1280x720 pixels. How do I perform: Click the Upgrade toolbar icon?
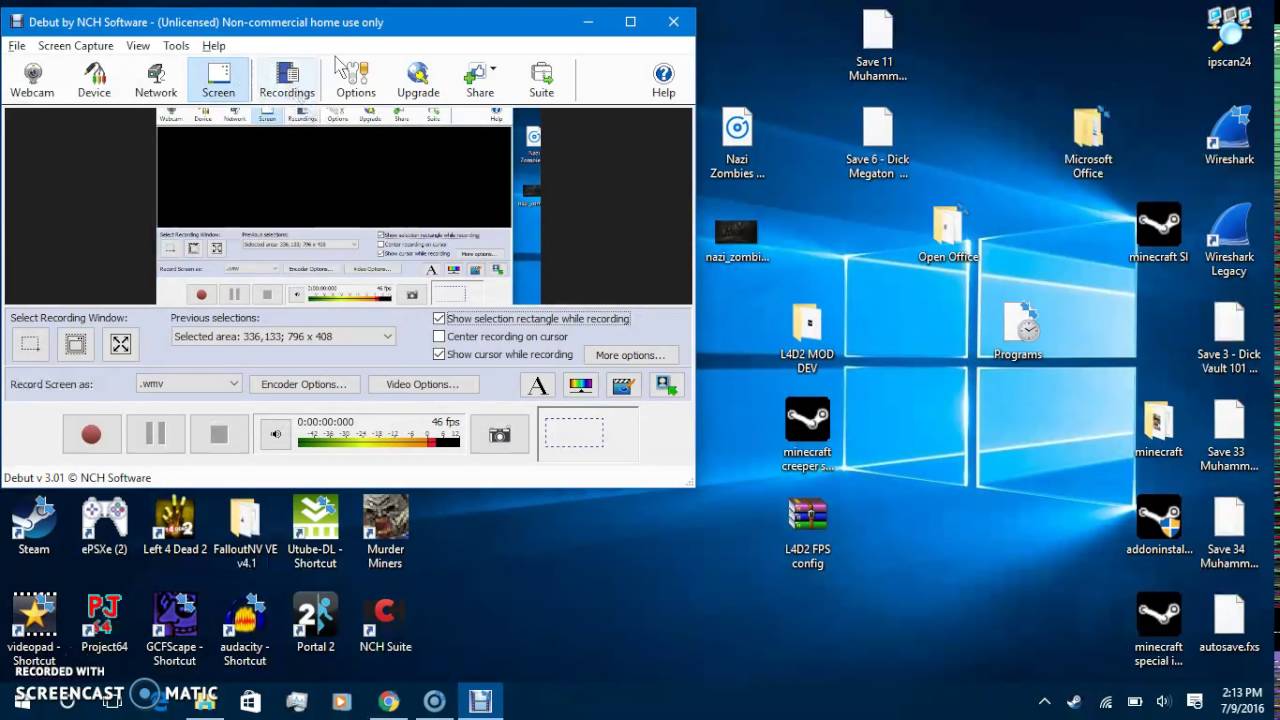pyautogui.click(x=418, y=80)
